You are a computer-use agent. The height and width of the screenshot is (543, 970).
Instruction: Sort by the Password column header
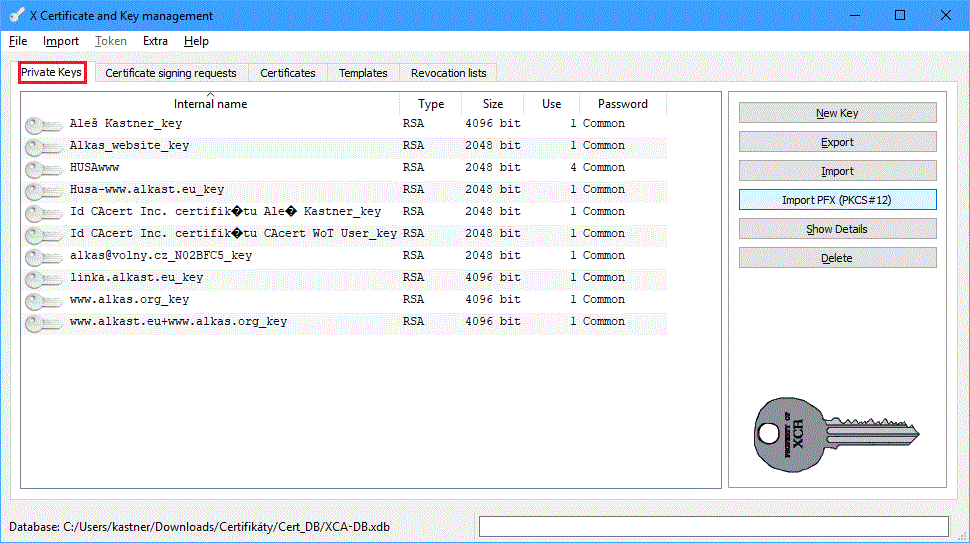622,104
